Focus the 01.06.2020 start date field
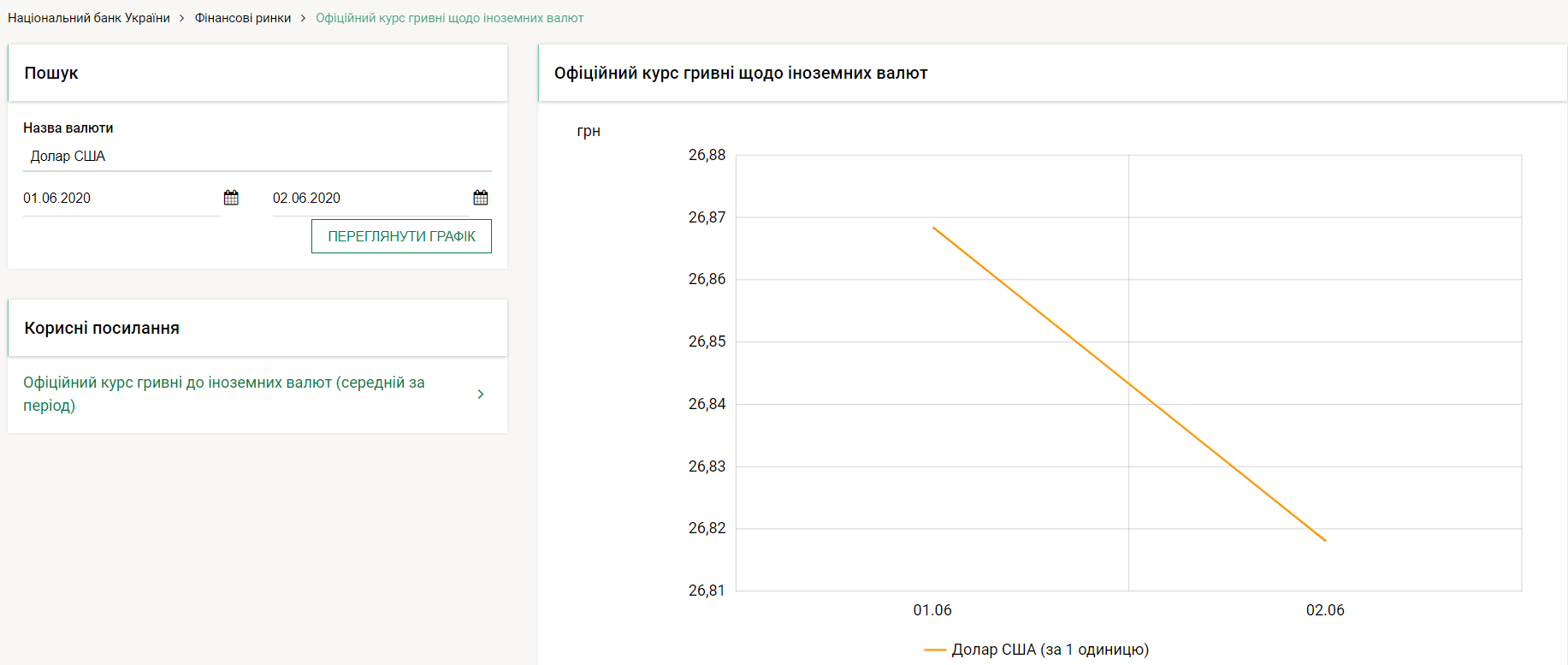This screenshot has width=1568, height=665. 121,199
